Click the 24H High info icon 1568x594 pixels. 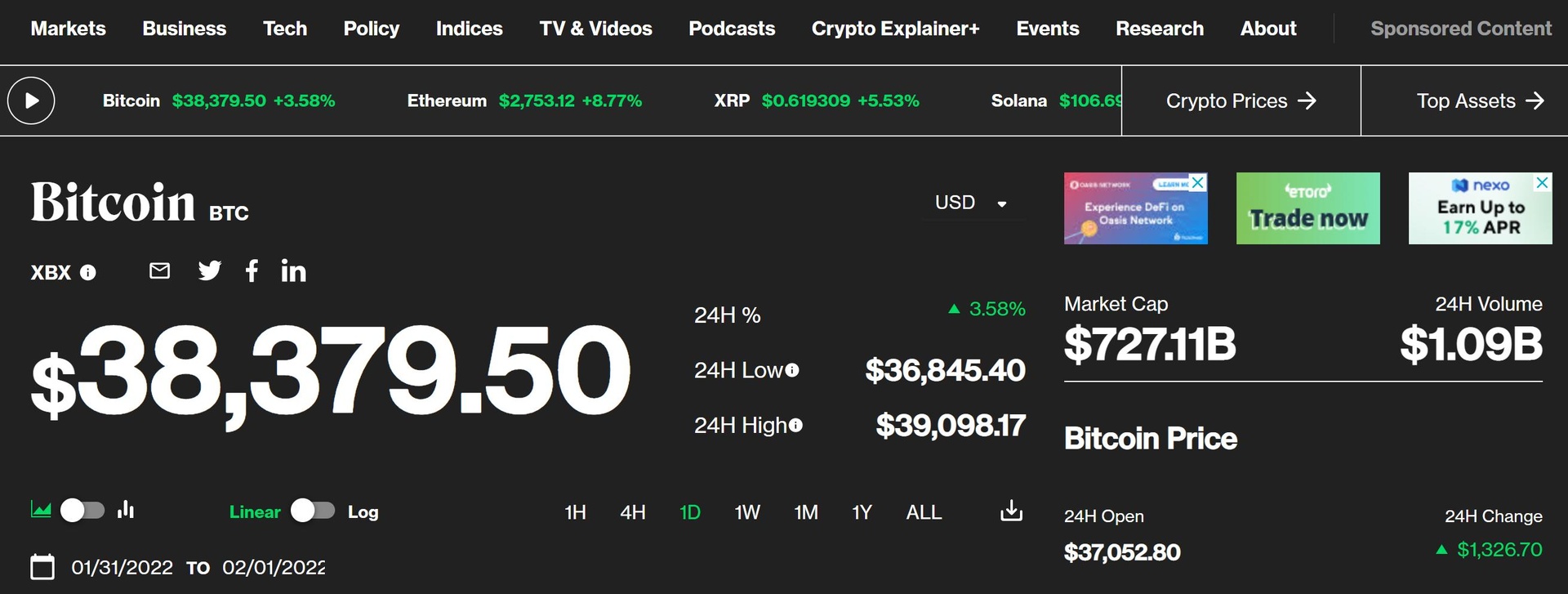click(x=795, y=425)
